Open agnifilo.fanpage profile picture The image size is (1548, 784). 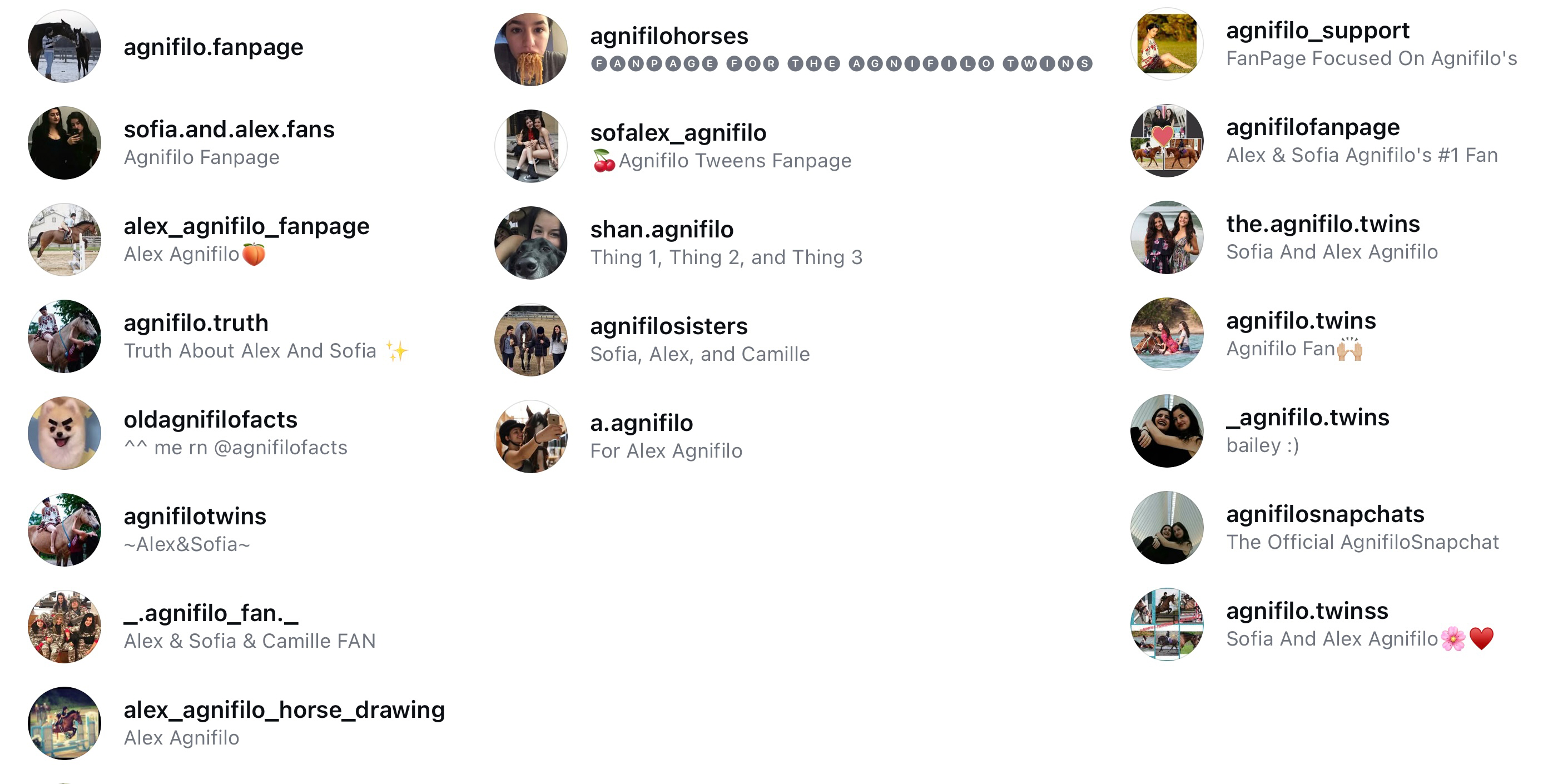[x=64, y=46]
